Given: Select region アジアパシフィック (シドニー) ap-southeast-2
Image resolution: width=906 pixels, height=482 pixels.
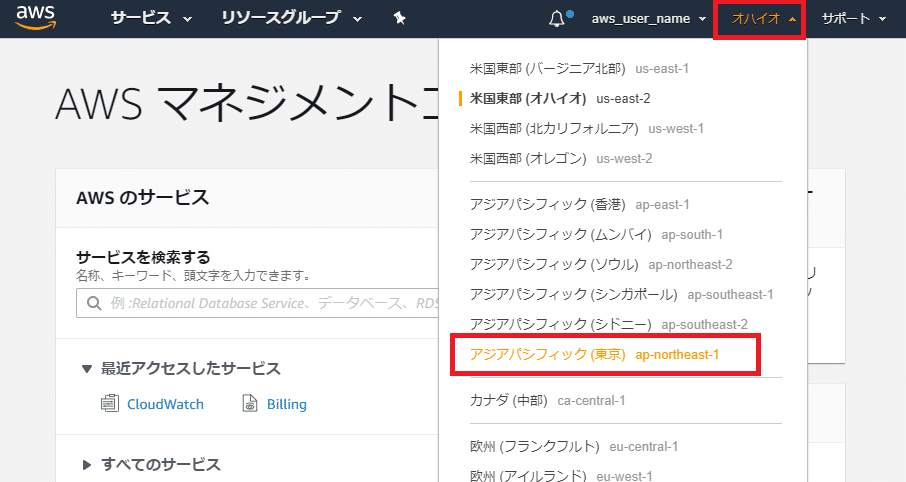Looking at the screenshot, I should click(608, 325).
